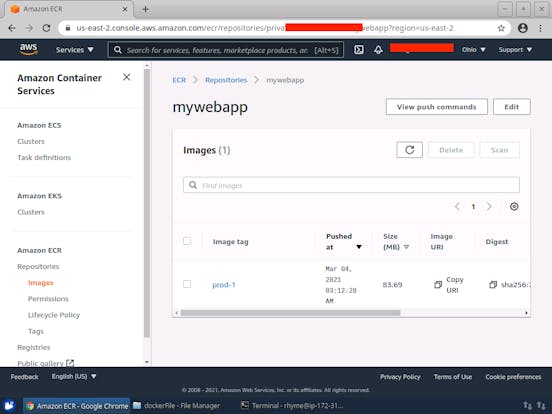Open Clusters under Amazon ECS
This screenshot has height=414, width=552.
point(31,141)
